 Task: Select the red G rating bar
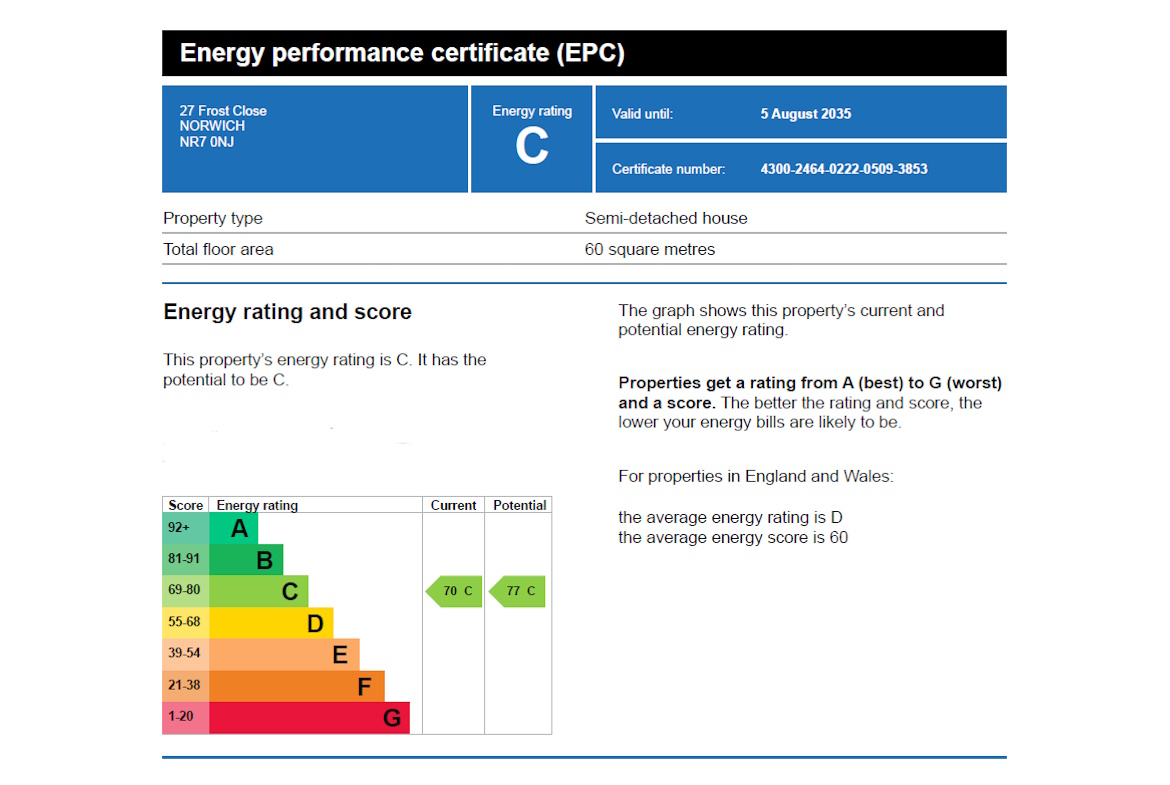point(310,717)
